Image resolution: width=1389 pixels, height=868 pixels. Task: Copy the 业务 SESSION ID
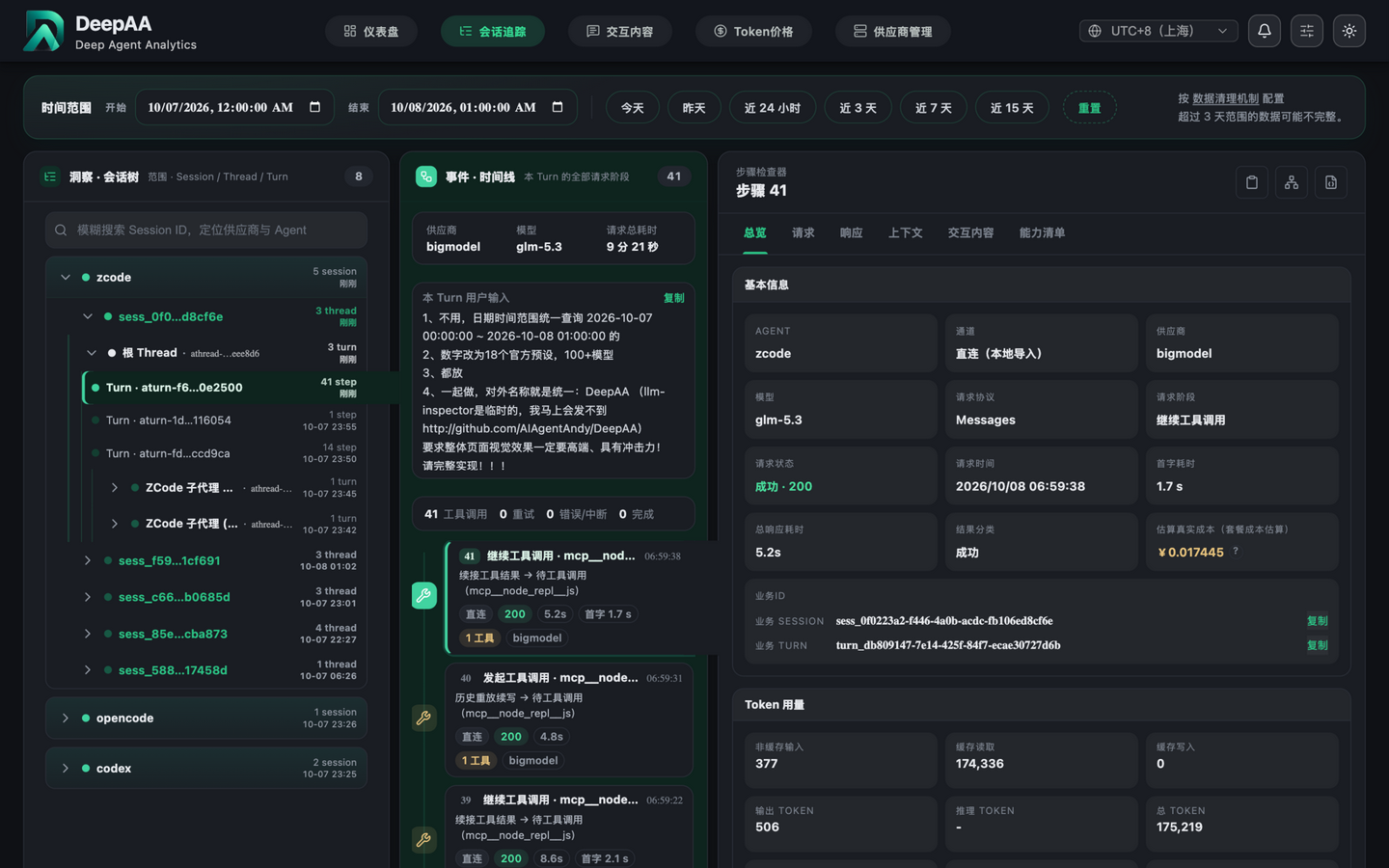(1317, 621)
